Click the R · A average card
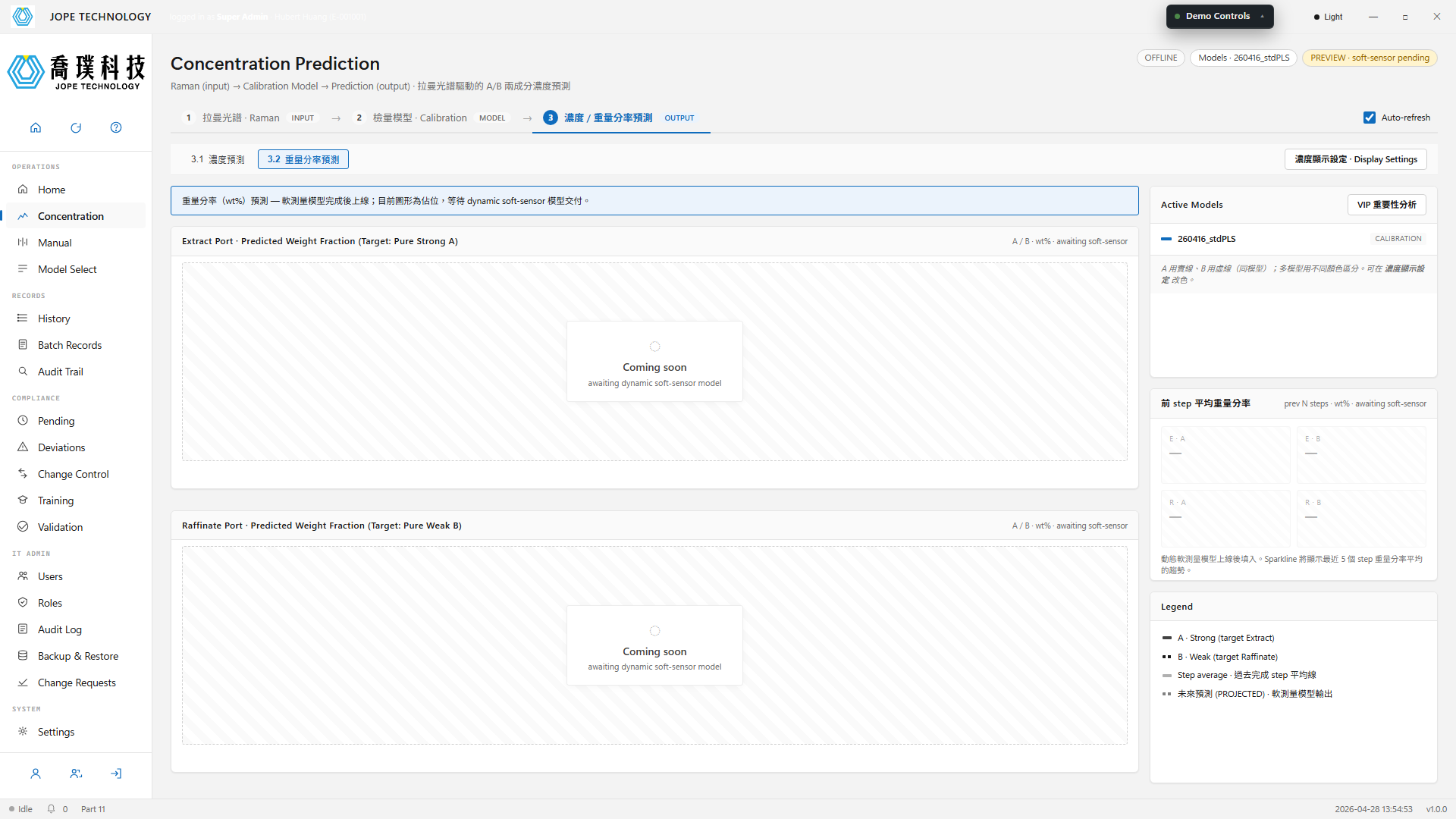This screenshot has height=819, width=1456. tap(1225, 518)
